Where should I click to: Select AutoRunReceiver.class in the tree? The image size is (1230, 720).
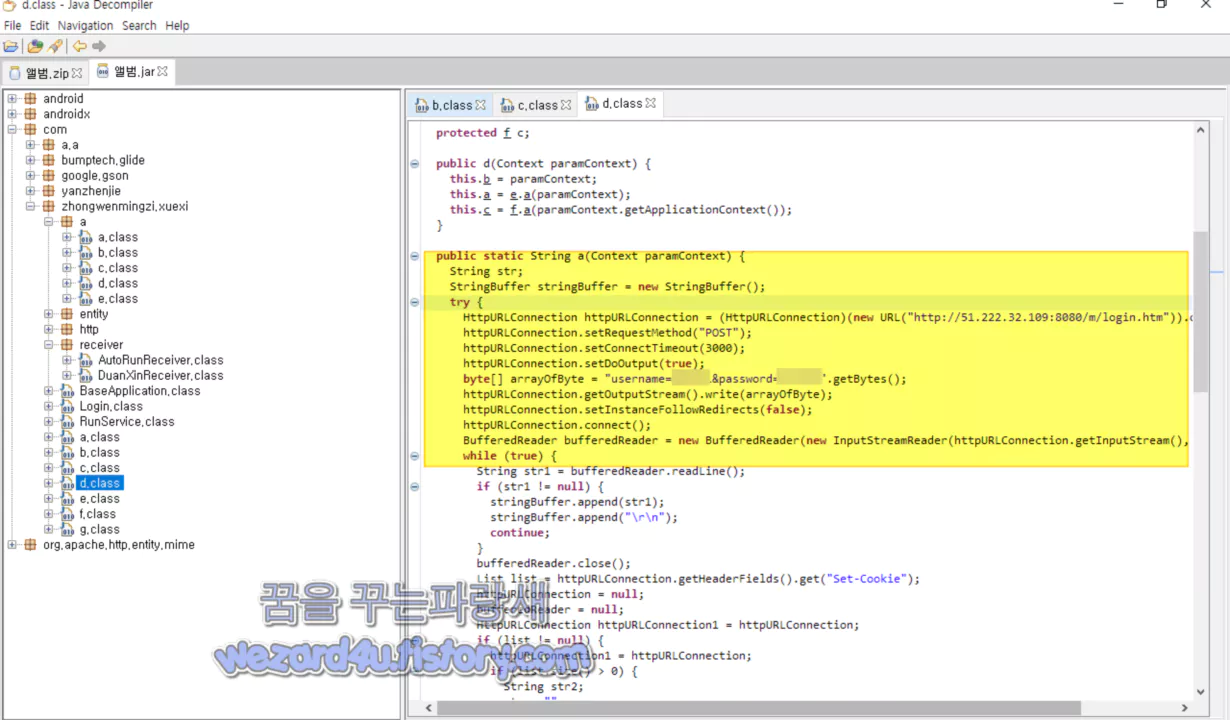coord(160,360)
